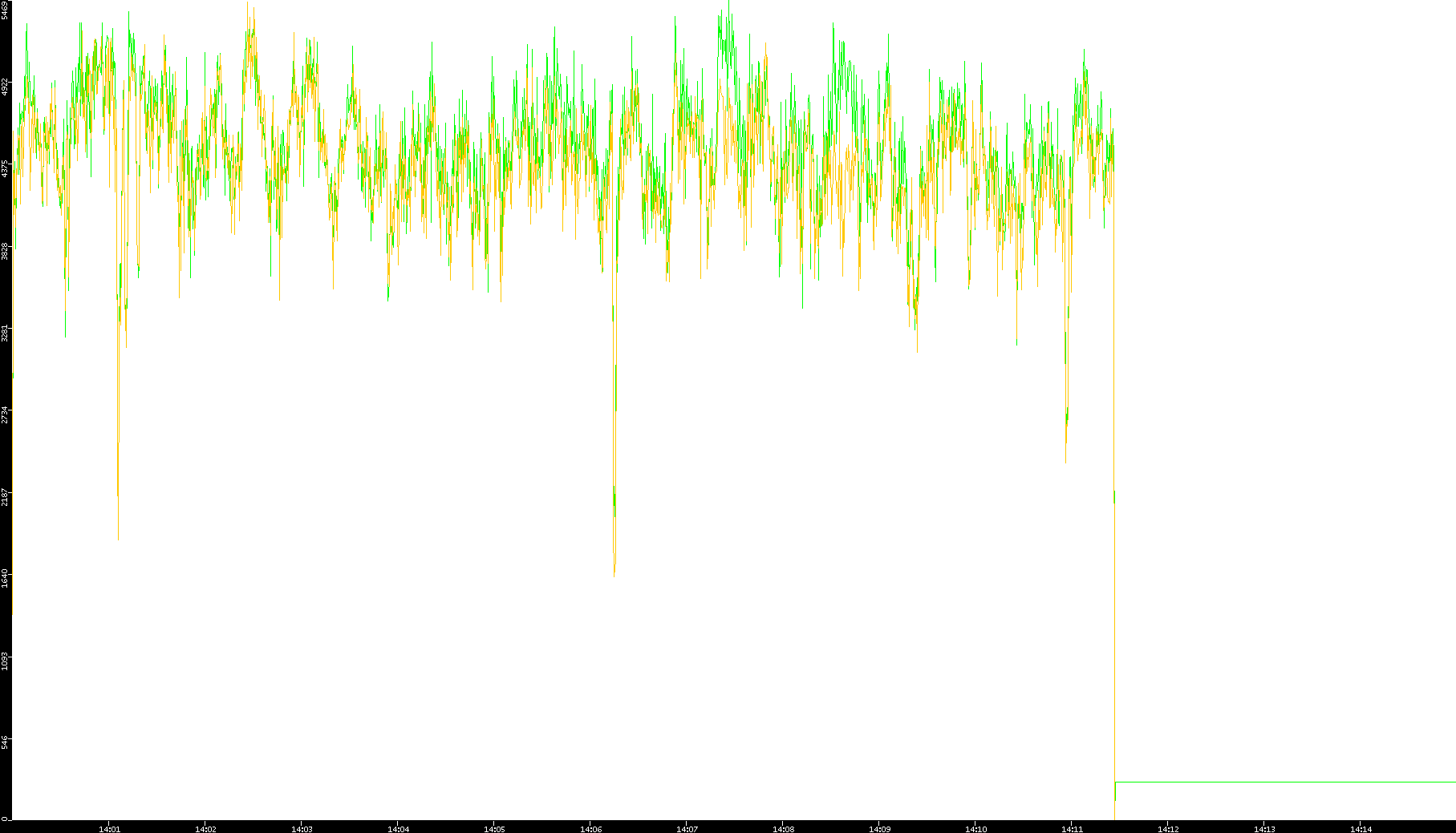Select the 3828 vertical axis label

(x=6, y=251)
